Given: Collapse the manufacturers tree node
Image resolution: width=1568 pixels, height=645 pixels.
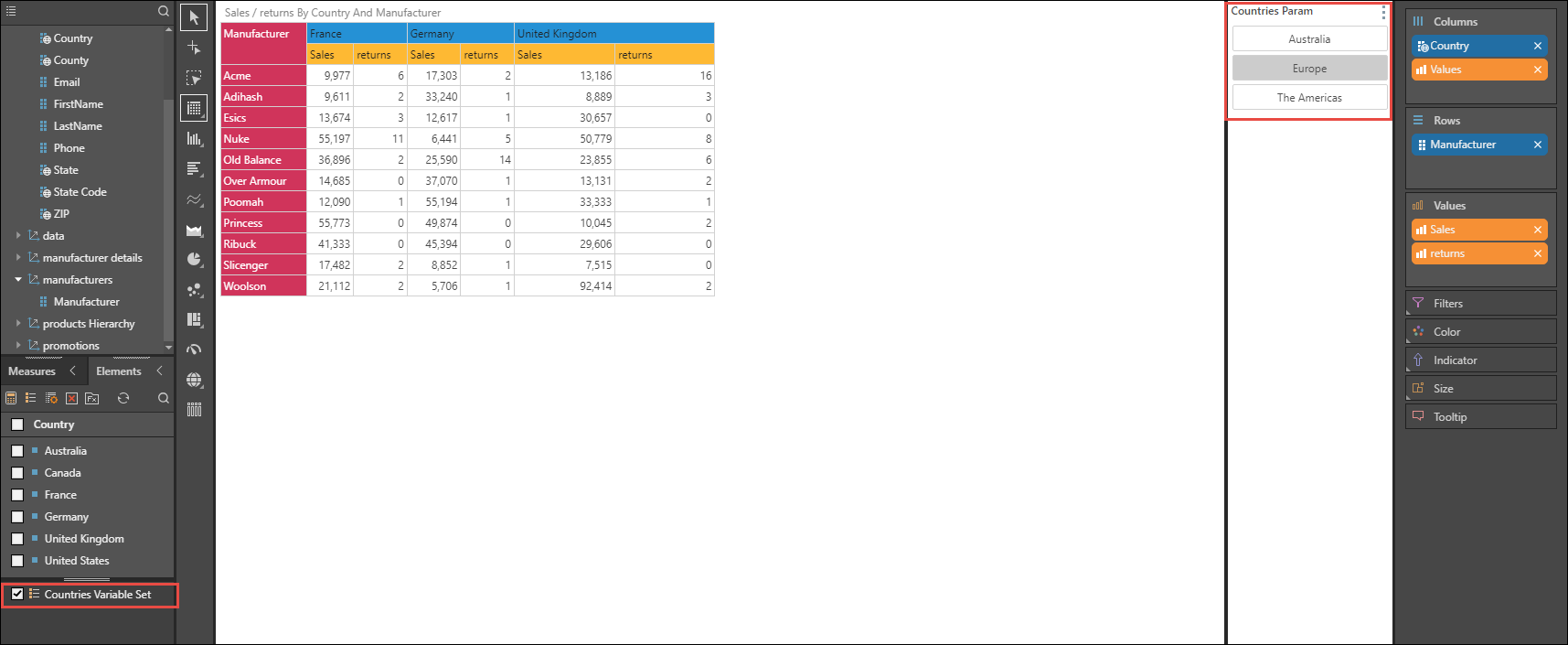Looking at the screenshot, I should 18,279.
